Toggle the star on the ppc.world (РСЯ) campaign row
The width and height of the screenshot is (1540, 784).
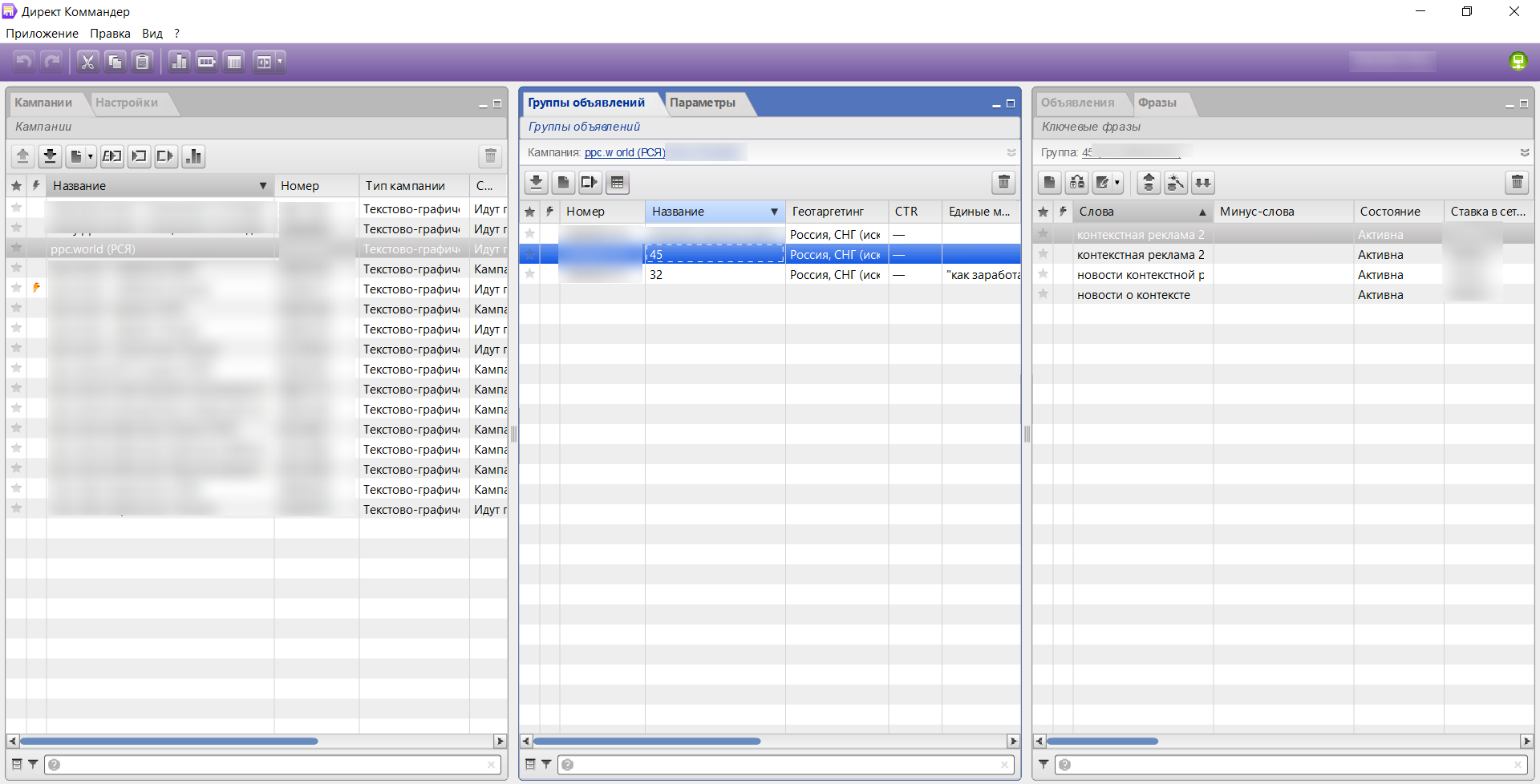click(16, 249)
